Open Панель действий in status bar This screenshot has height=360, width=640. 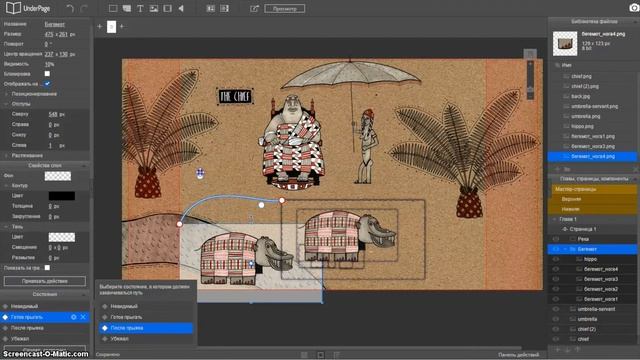coord(518,355)
